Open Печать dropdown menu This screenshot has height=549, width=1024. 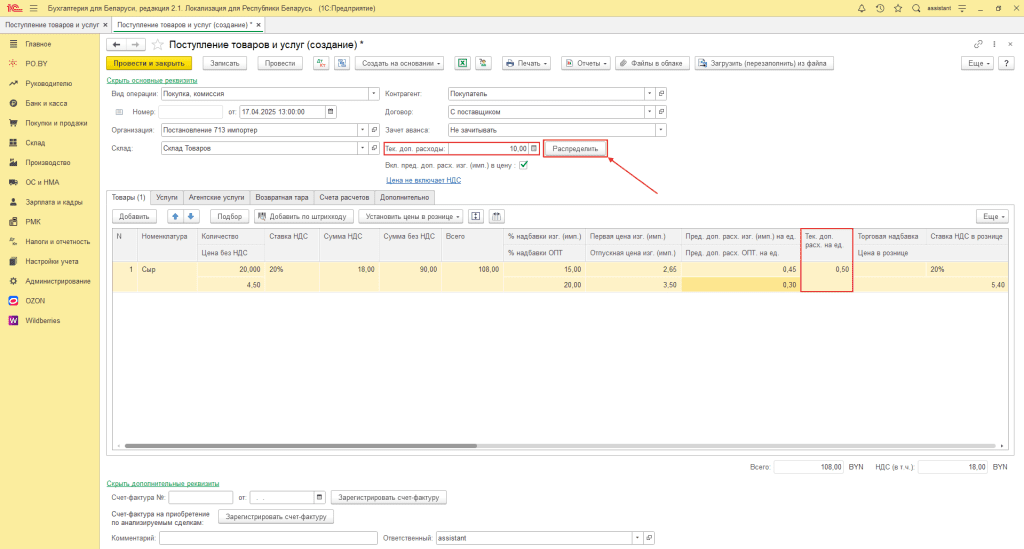point(526,63)
